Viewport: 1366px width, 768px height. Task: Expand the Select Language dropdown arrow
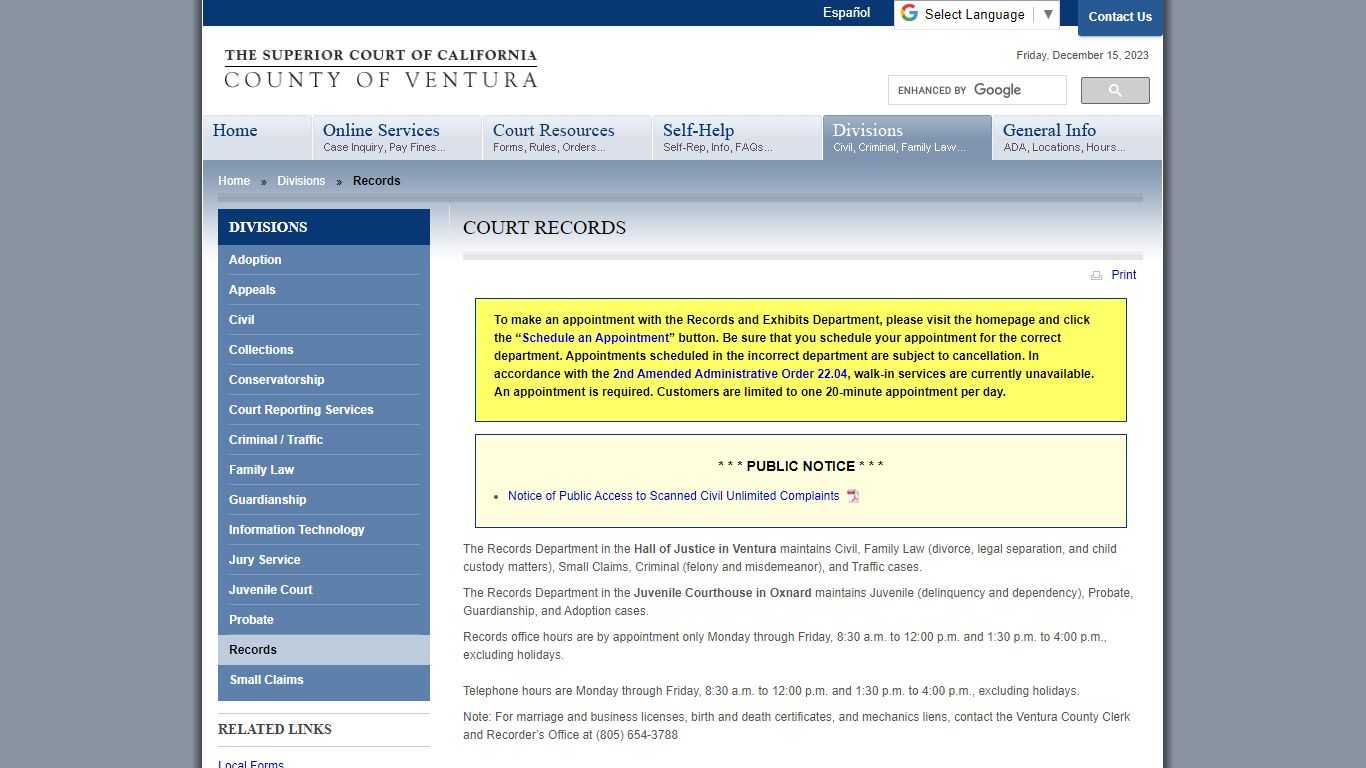[x=1047, y=14]
